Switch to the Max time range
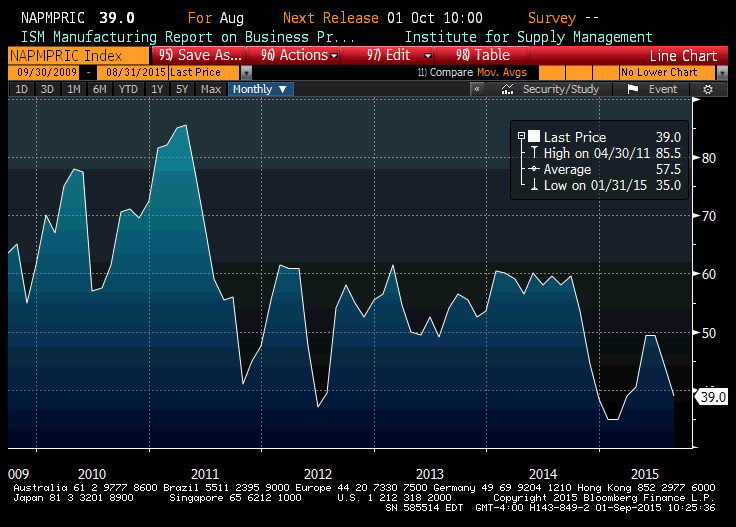Screen dimensions: 736x527 [x=211, y=89]
